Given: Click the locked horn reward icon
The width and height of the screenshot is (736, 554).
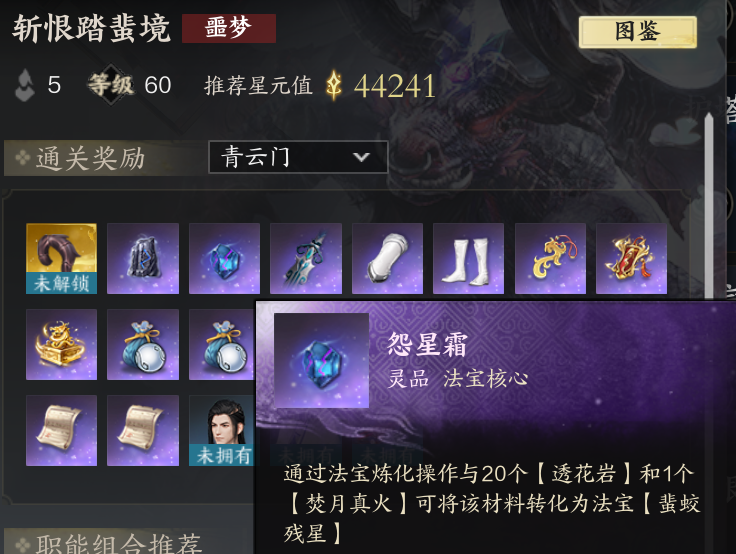Looking at the screenshot, I should tap(61, 259).
